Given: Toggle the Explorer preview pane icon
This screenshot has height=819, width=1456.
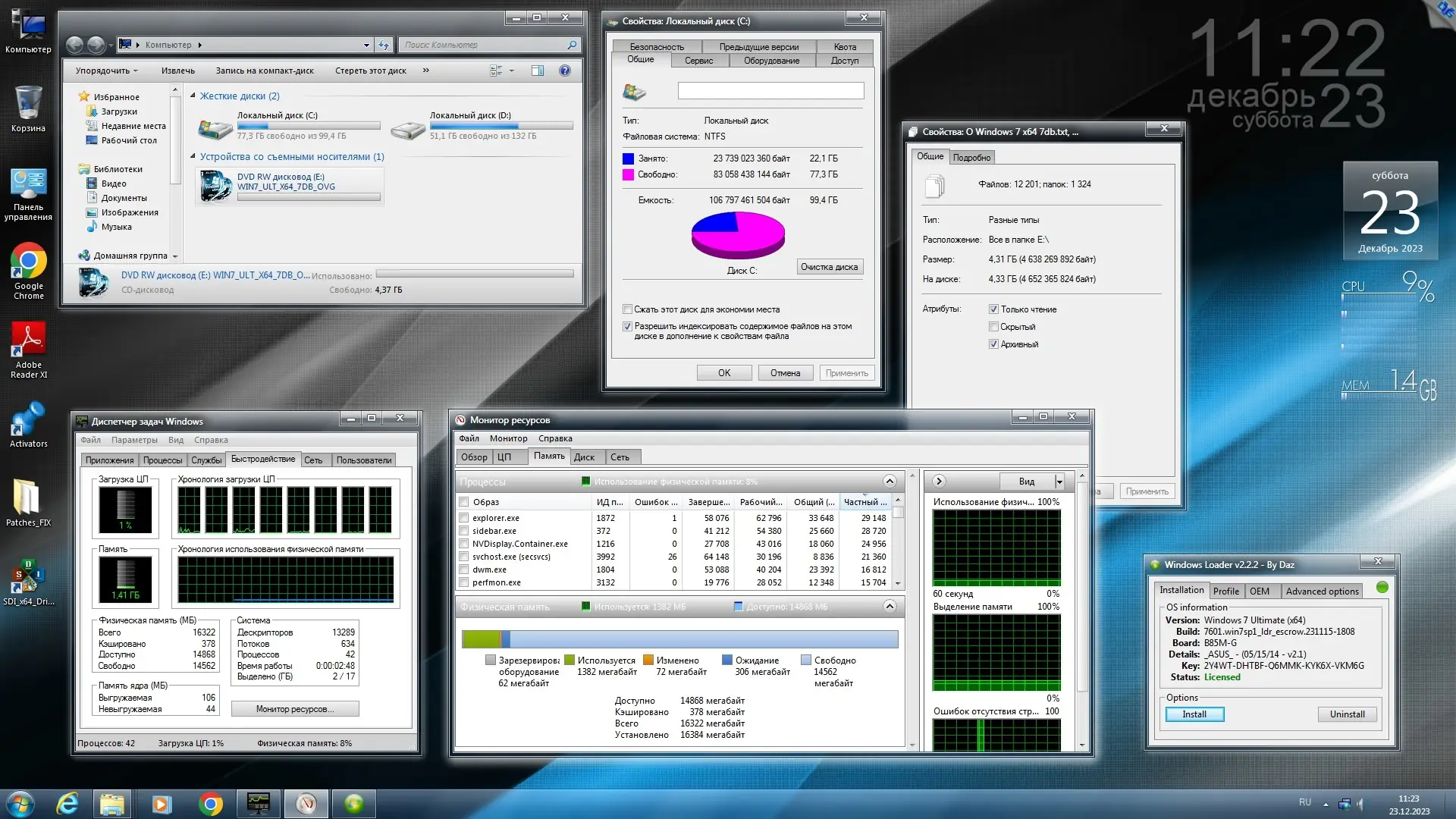Looking at the screenshot, I should coord(538,71).
